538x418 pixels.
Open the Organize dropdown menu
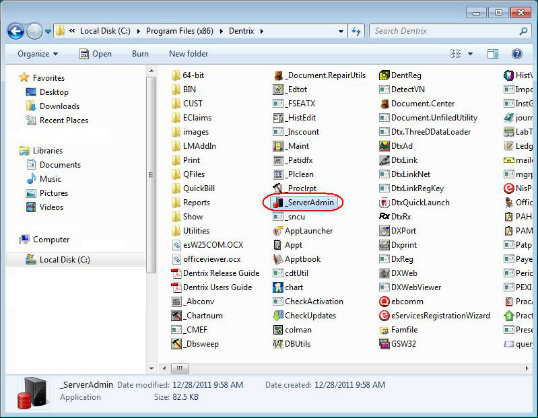(x=38, y=54)
